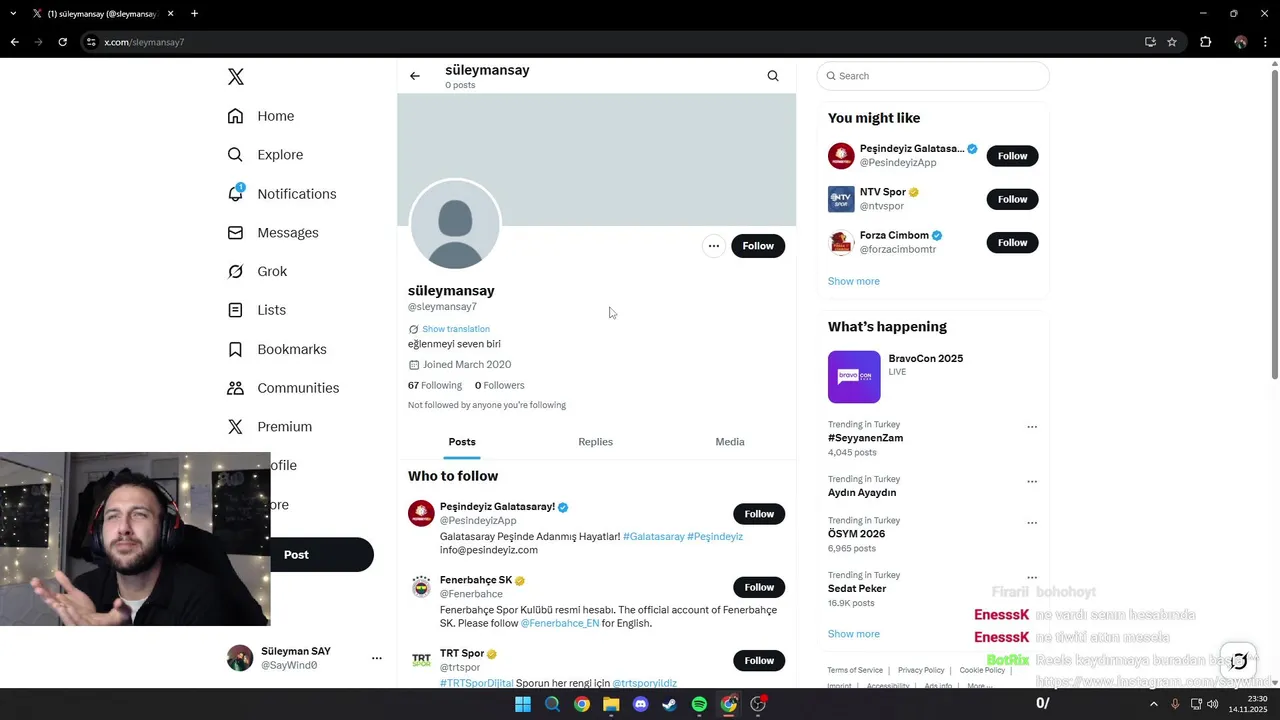1280x720 pixels.
Task: Open more options for ÖSYM 2026 trend
Action: click(x=1032, y=523)
